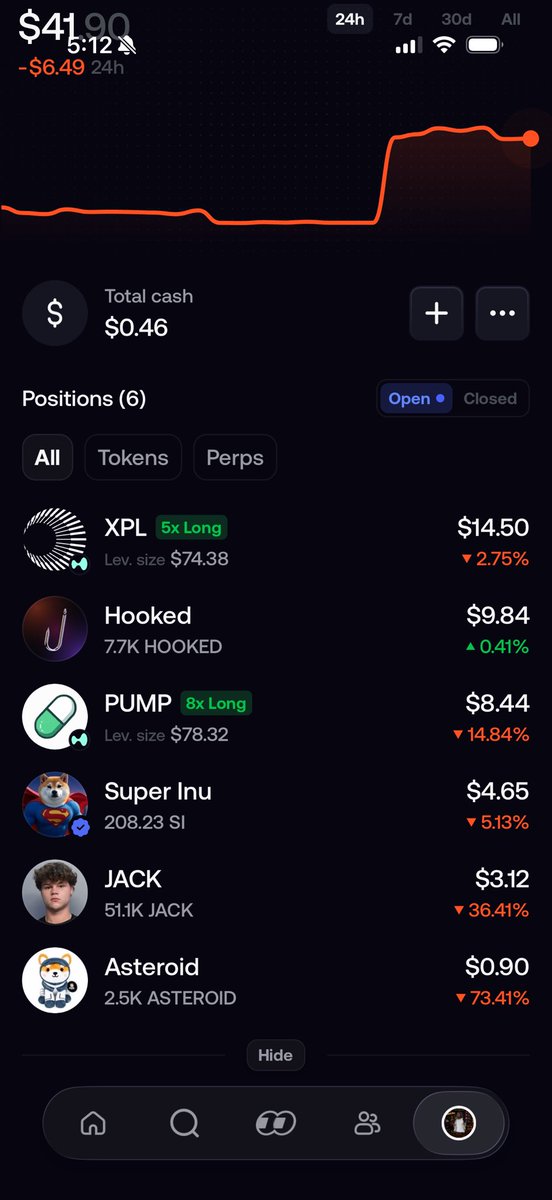Open the Search magnifier in bottom navigation
Screen dimensions: 552x1200
(185, 1123)
